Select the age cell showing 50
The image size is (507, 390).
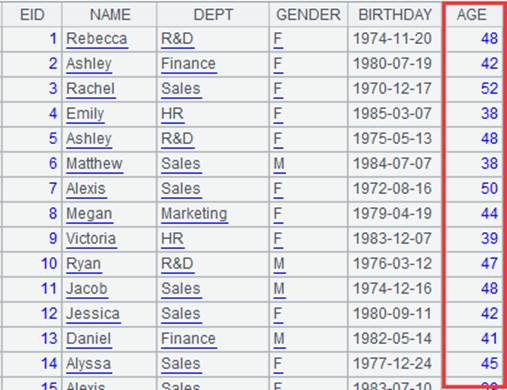489,189
